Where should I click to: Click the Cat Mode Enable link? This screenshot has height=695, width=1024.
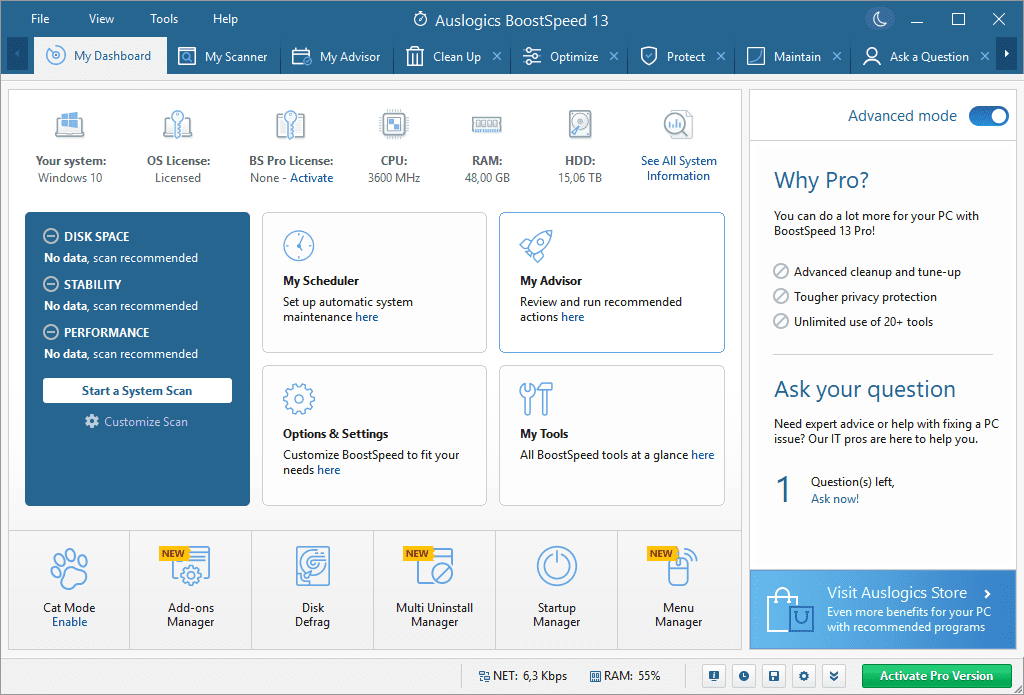point(70,622)
